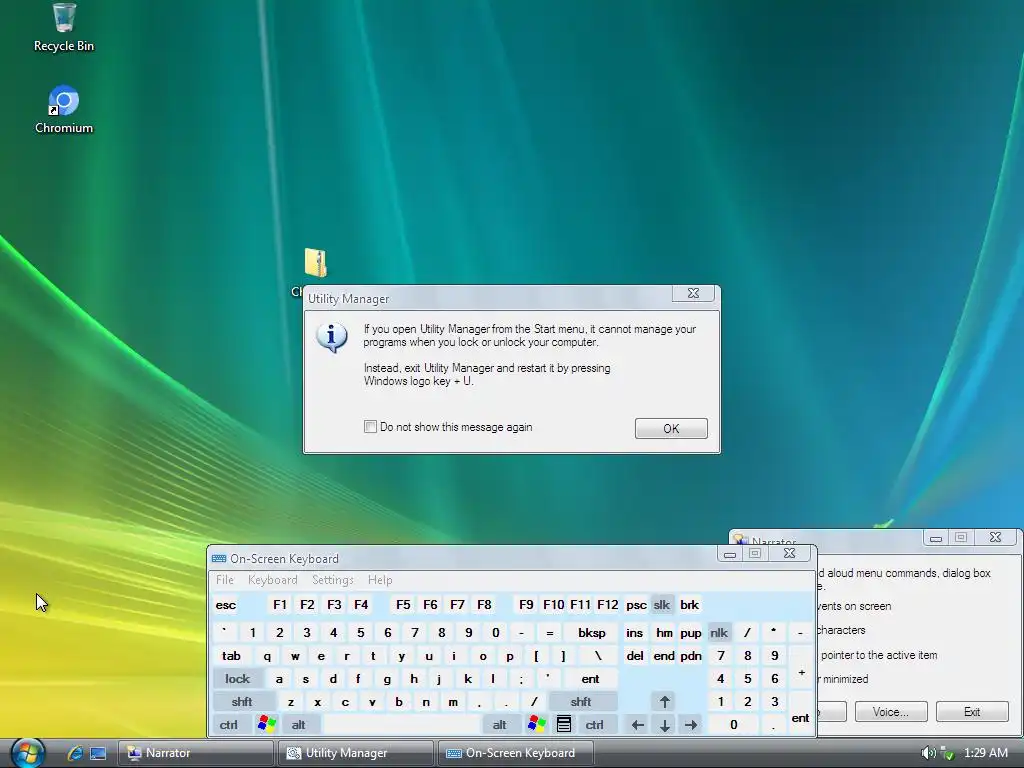Click the network status tray icon
The width and height of the screenshot is (1024, 768).
tap(946, 753)
